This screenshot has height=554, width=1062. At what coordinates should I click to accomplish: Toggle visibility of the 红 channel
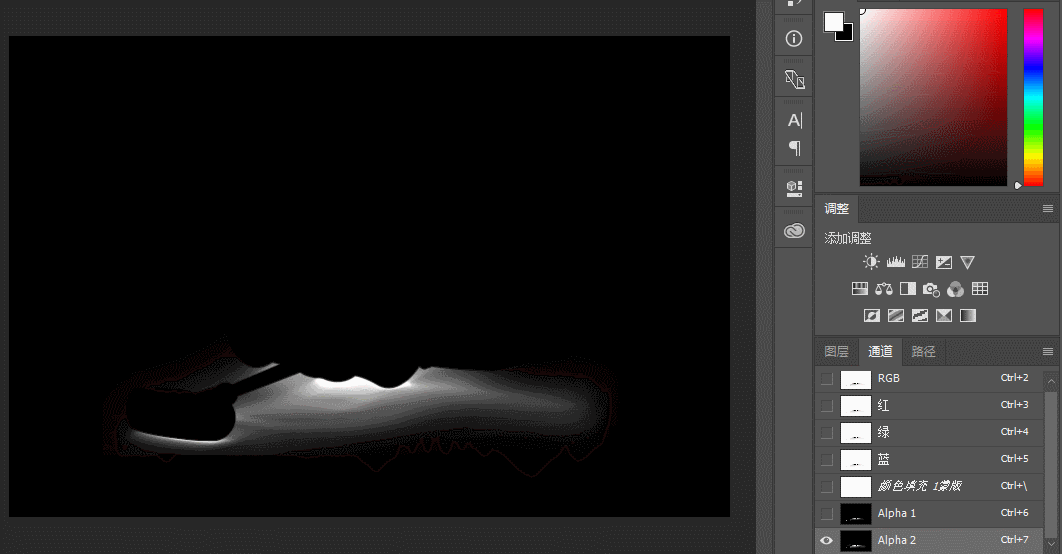pyautogui.click(x=827, y=406)
